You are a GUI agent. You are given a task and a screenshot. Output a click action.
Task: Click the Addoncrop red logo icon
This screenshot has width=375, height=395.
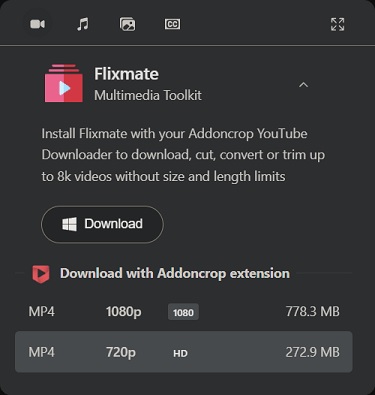tap(41, 274)
